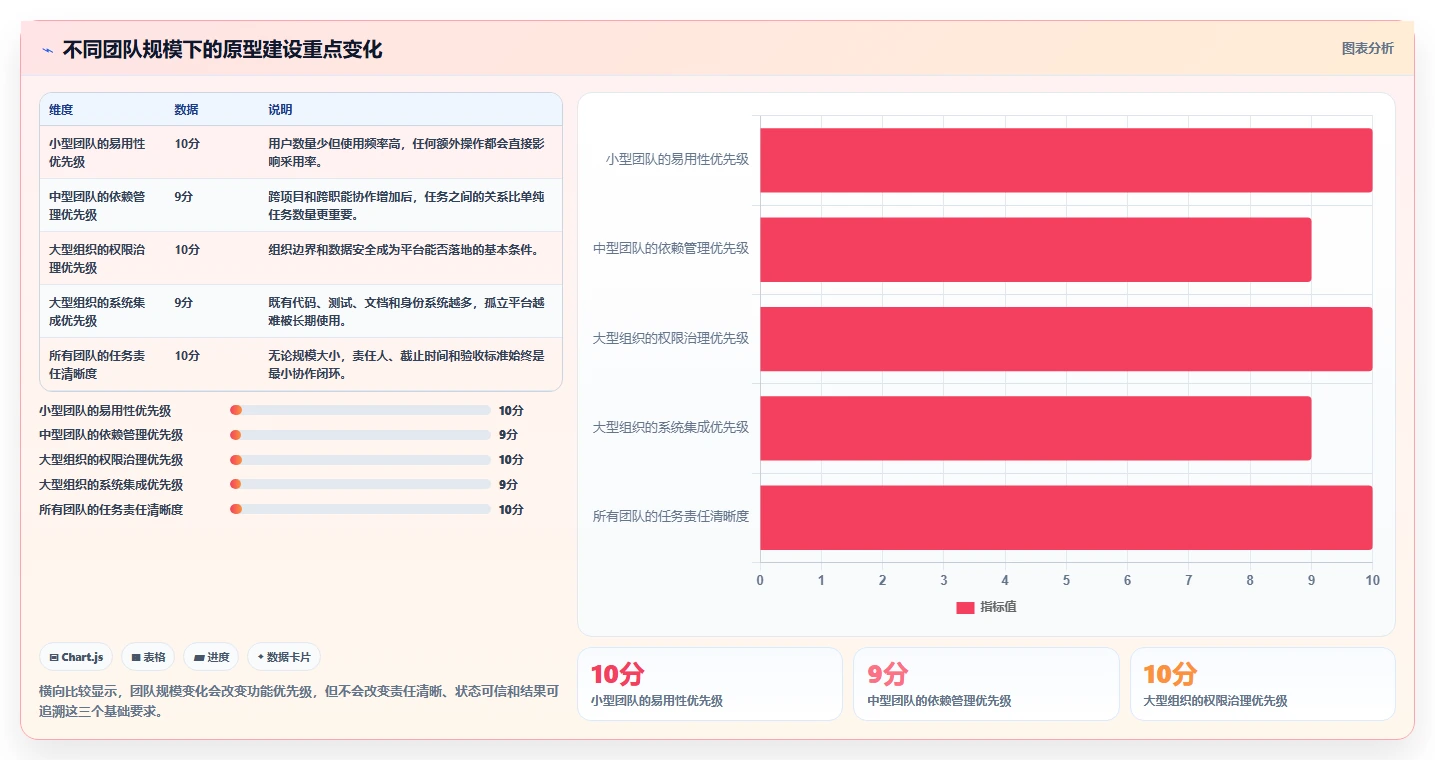Open the red 10分 小型团队的易用性优先级 card
The image size is (1435, 760).
(x=710, y=684)
